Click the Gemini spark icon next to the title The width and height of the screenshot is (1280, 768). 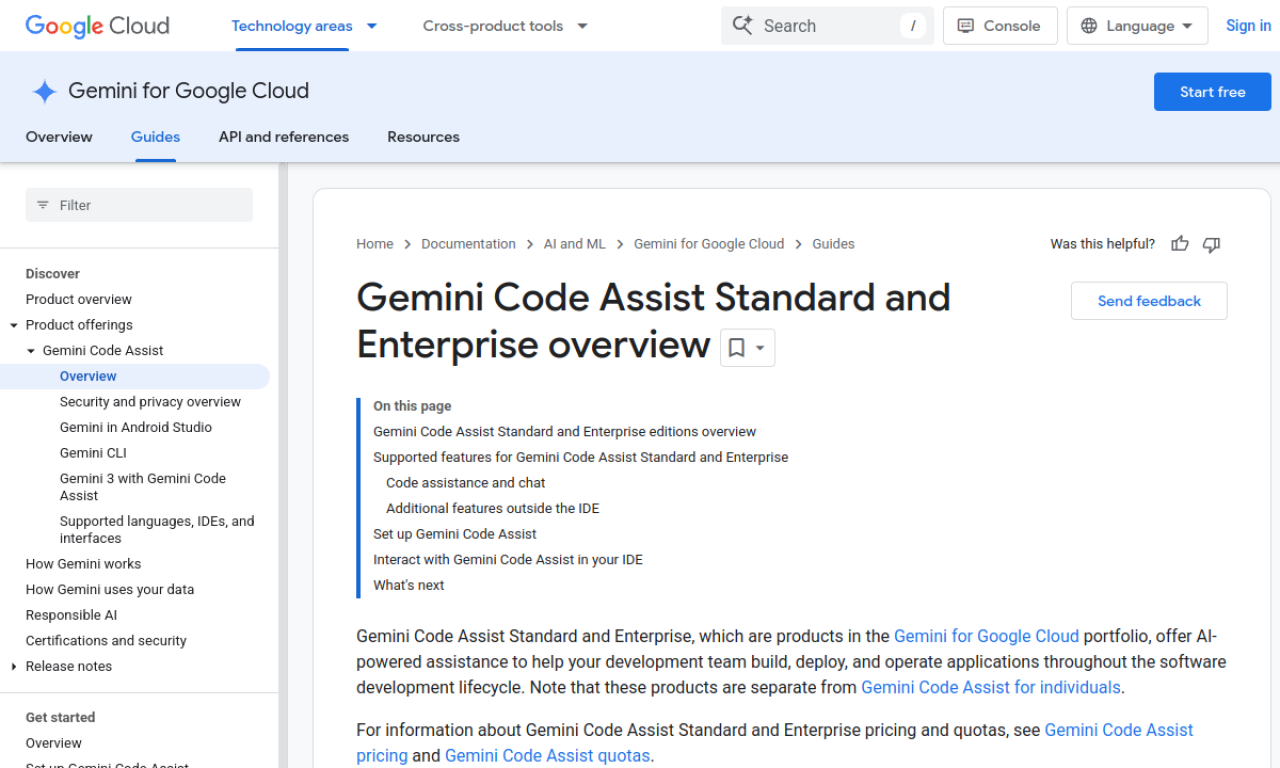click(x=44, y=91)
